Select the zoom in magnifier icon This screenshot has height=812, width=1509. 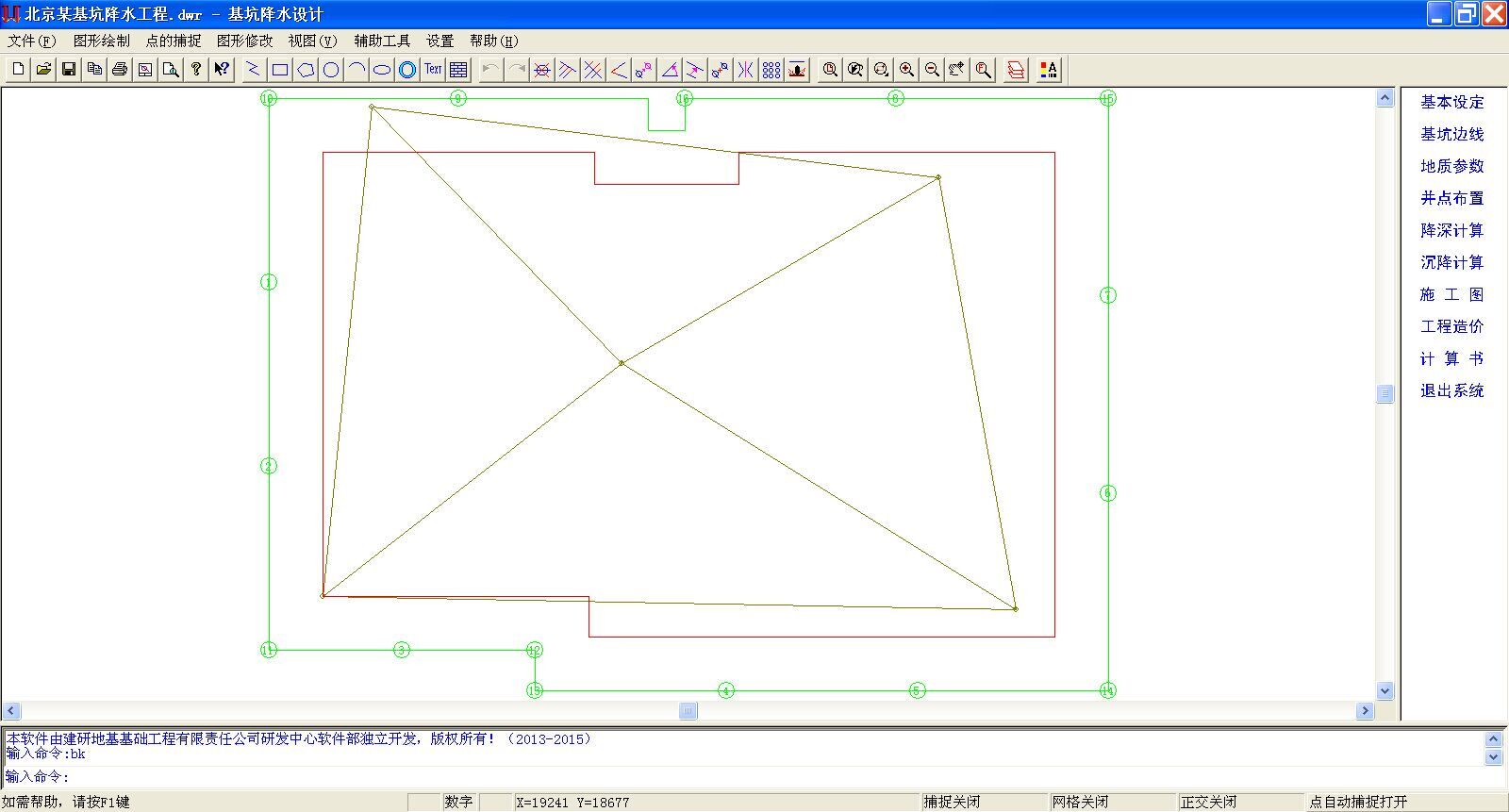906,70
